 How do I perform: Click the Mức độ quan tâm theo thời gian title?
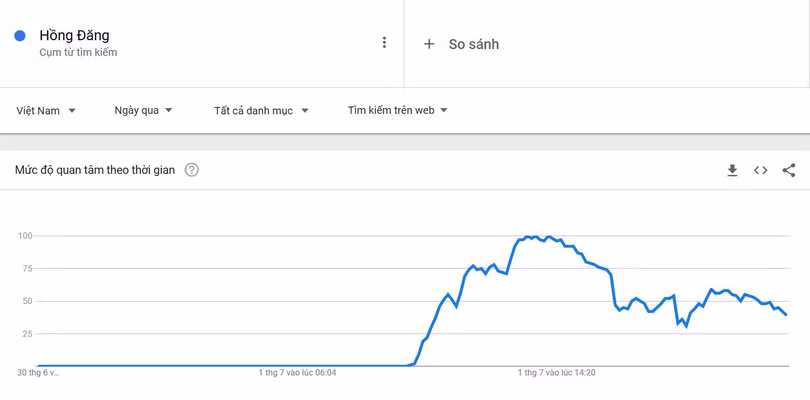(x=95, y=170)
